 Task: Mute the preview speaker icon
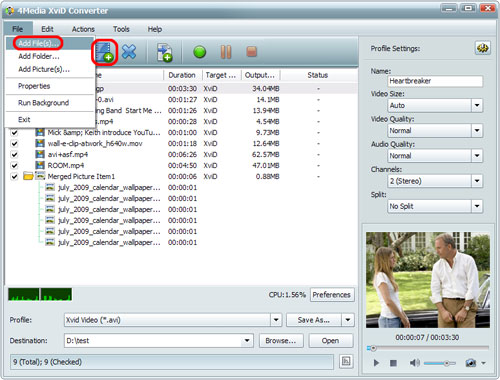click(415, 363)
